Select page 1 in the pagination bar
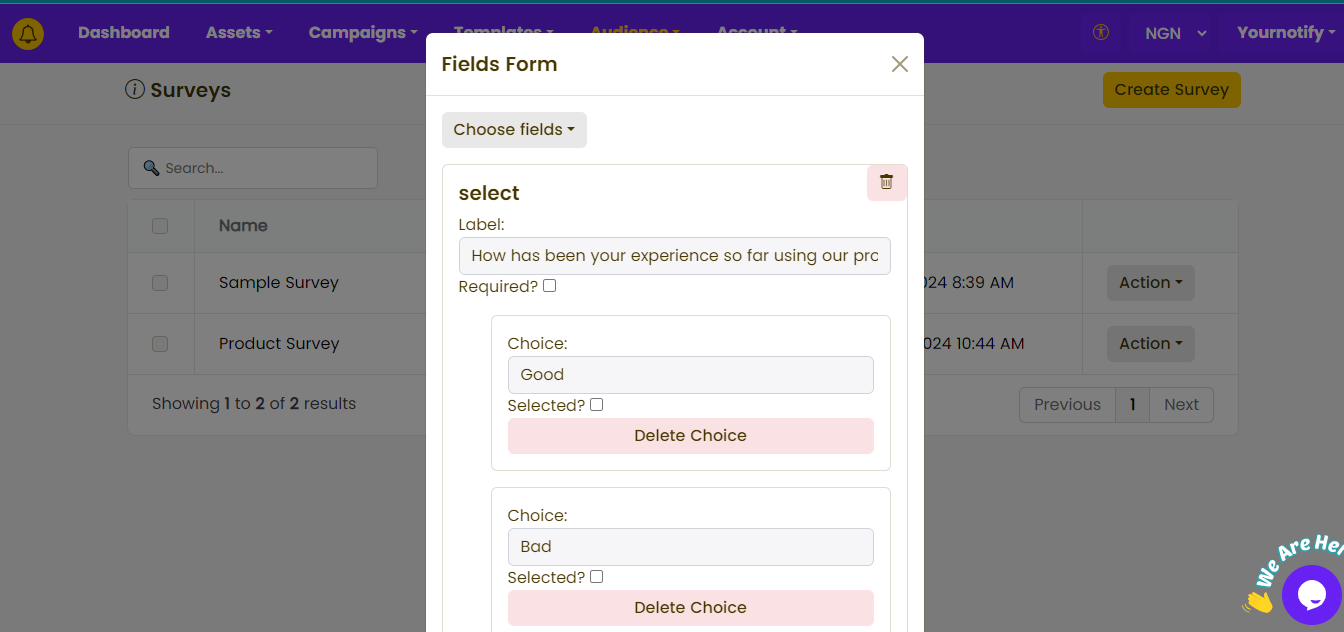The image size is (1344, 632). (1132, 404)
